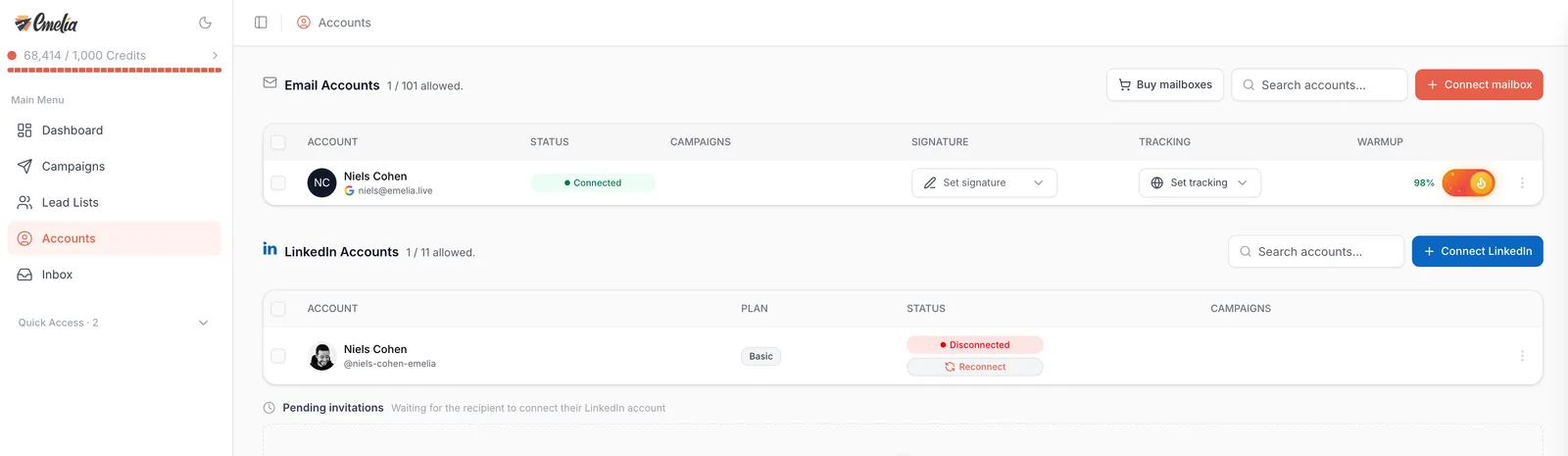Screen dimensions: 1568x456
Task: Open row options for @niels-cohen-emelia
Action: pyautogui.click(x=1522, y=356)
